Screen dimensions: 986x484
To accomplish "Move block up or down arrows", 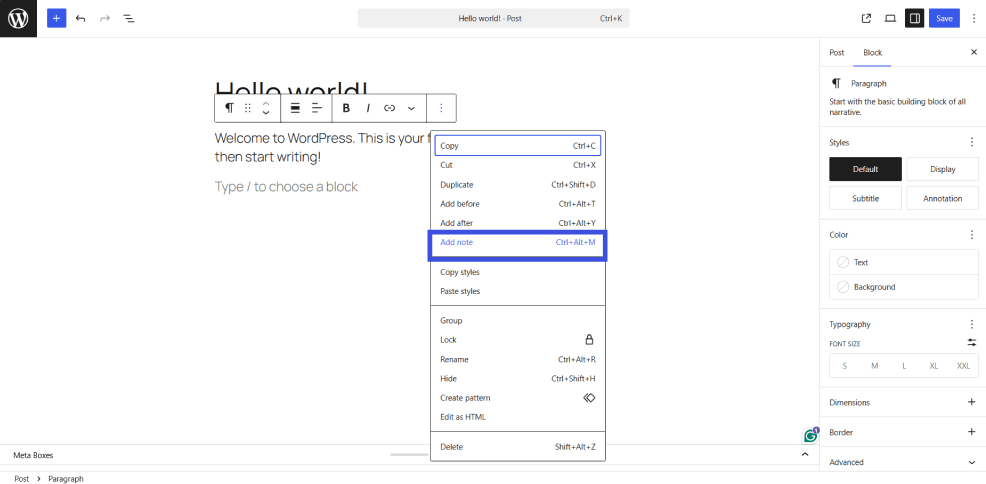I will (x=266, y=108).
